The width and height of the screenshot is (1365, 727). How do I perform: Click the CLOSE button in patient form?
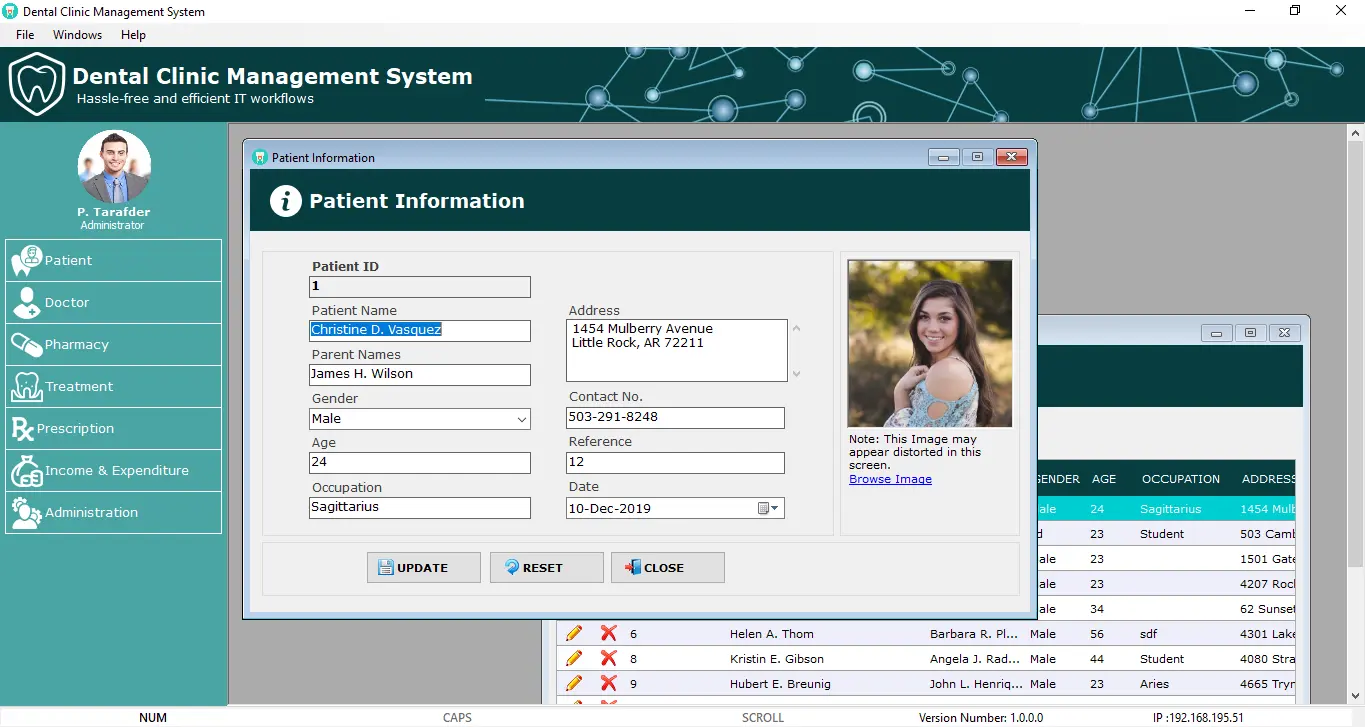click(668, 567)
